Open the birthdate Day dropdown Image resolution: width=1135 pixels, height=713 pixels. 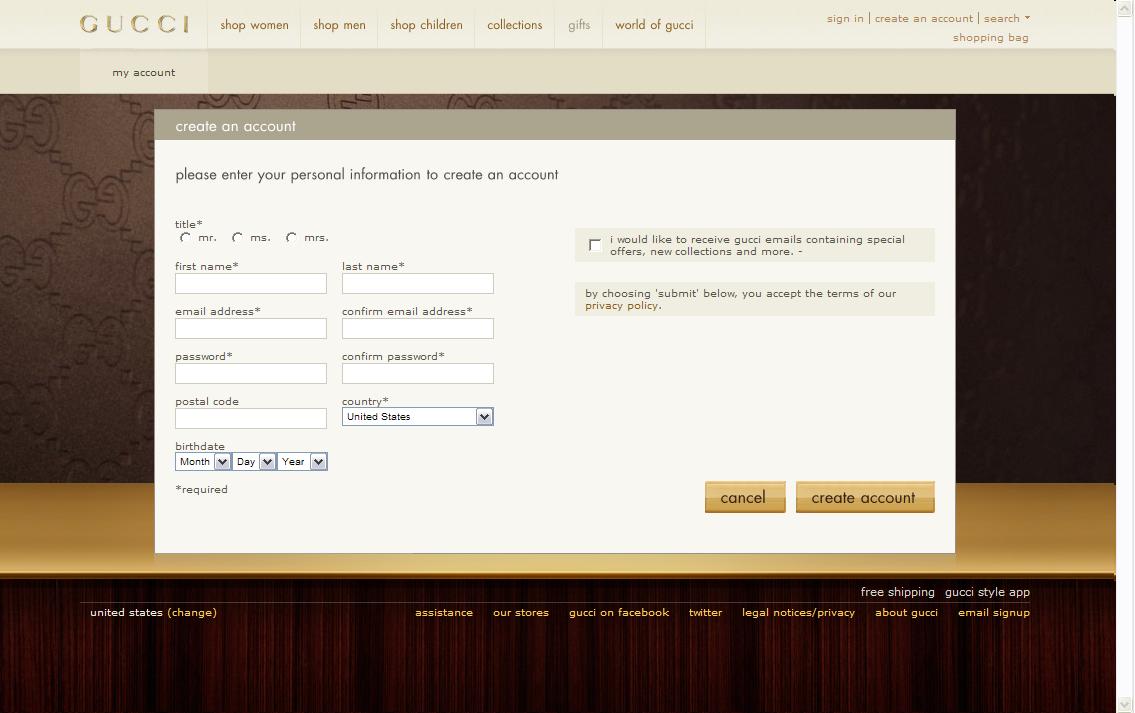[x=254, y=462]
